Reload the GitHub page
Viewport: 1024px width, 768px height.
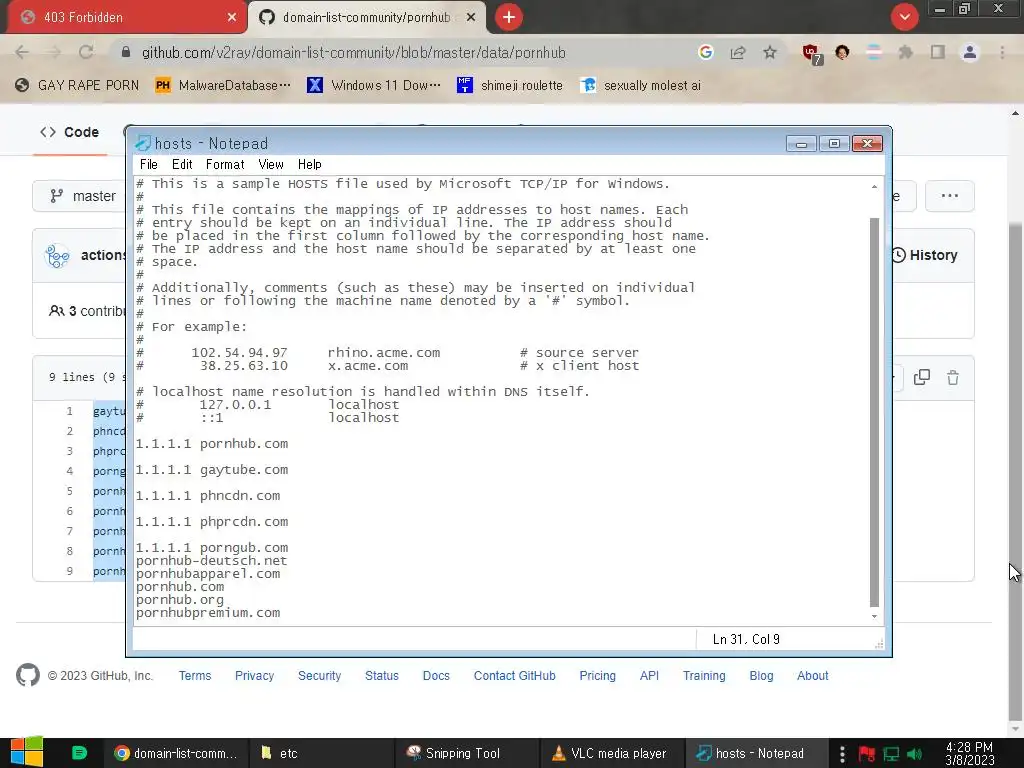point(86,52)
